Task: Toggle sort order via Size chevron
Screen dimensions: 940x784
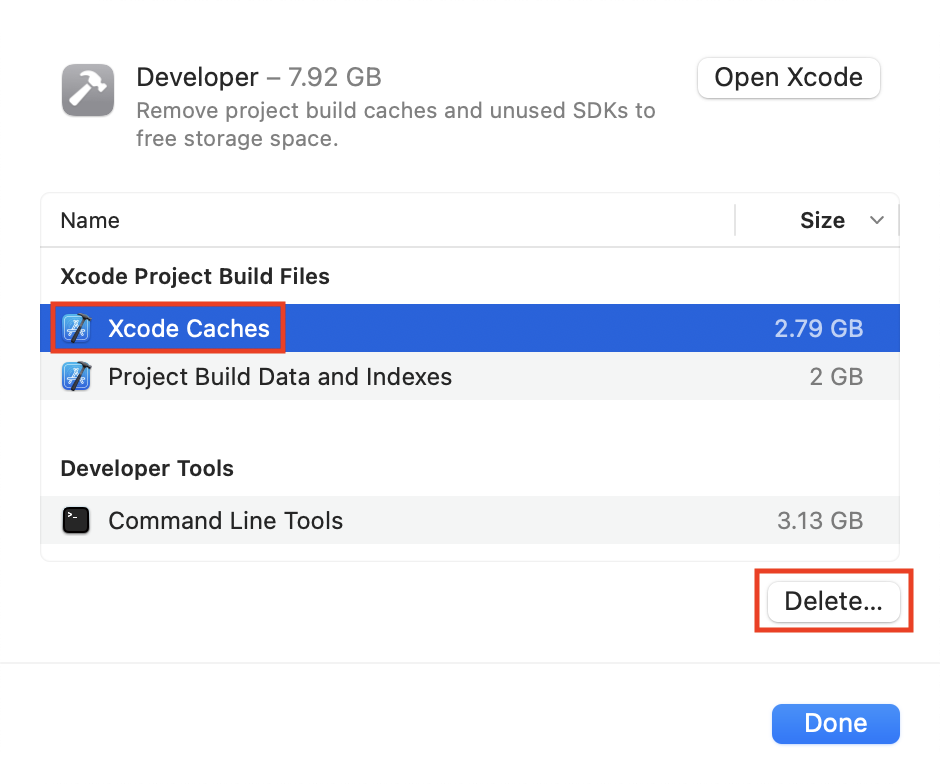Action: [x=876, y=220]
